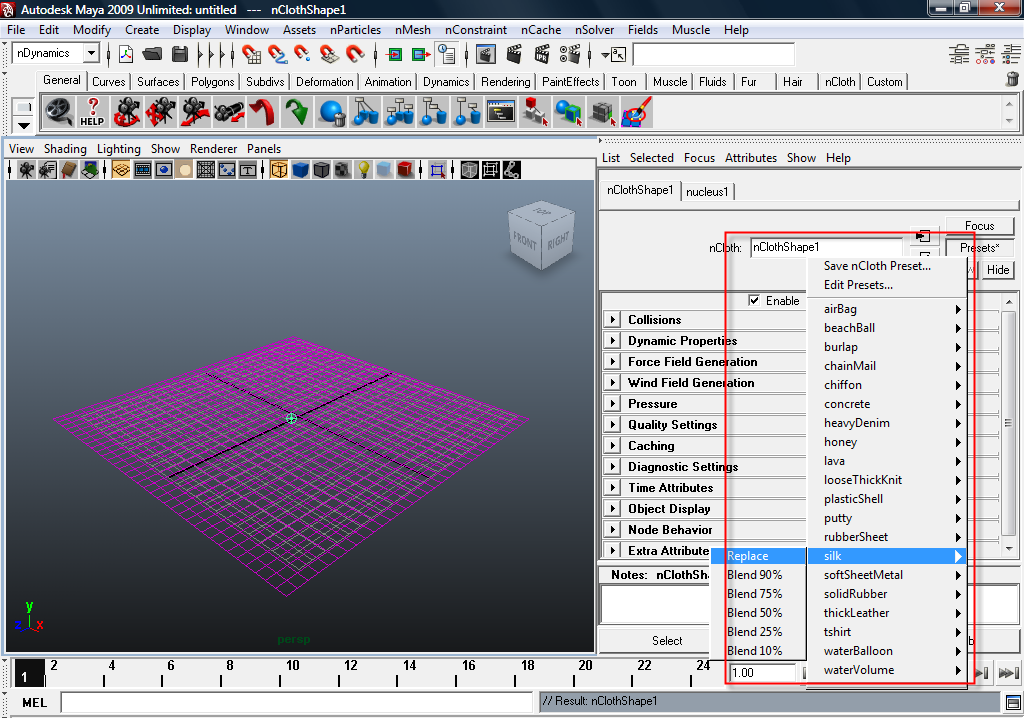Click the Select button
The width and height of the screenshot is (1024, 718).
coord(667,641)
